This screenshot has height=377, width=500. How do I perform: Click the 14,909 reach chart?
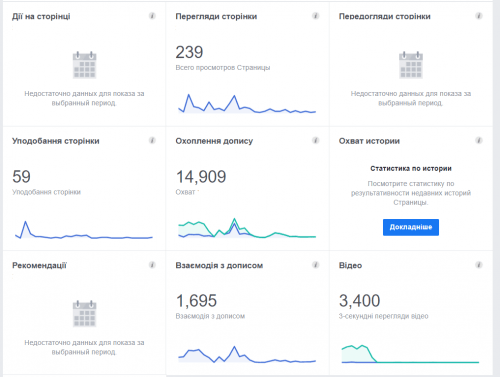[x=247, y=228]
